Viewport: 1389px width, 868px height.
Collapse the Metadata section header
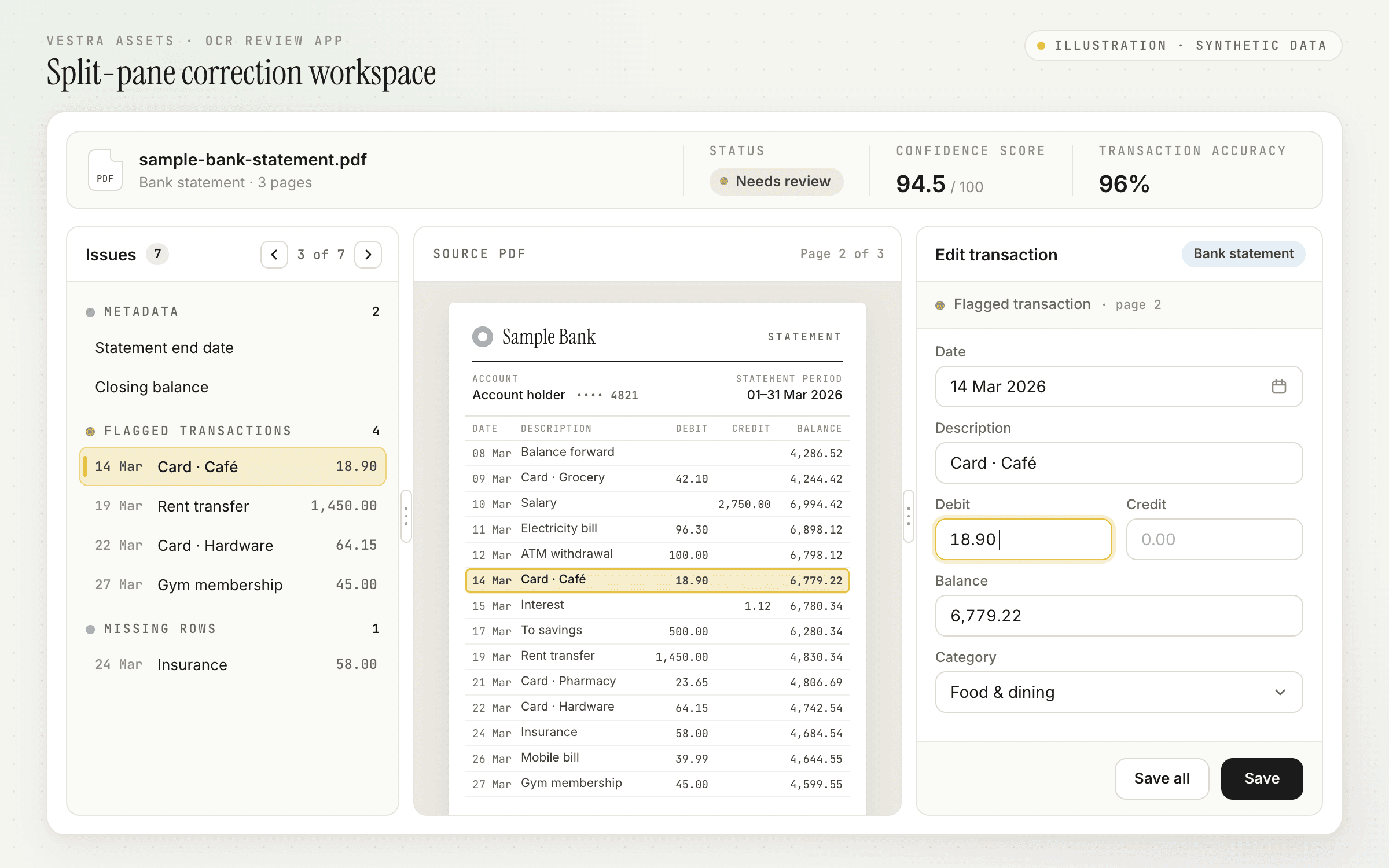pyautogui.click(x=232, y=312)
